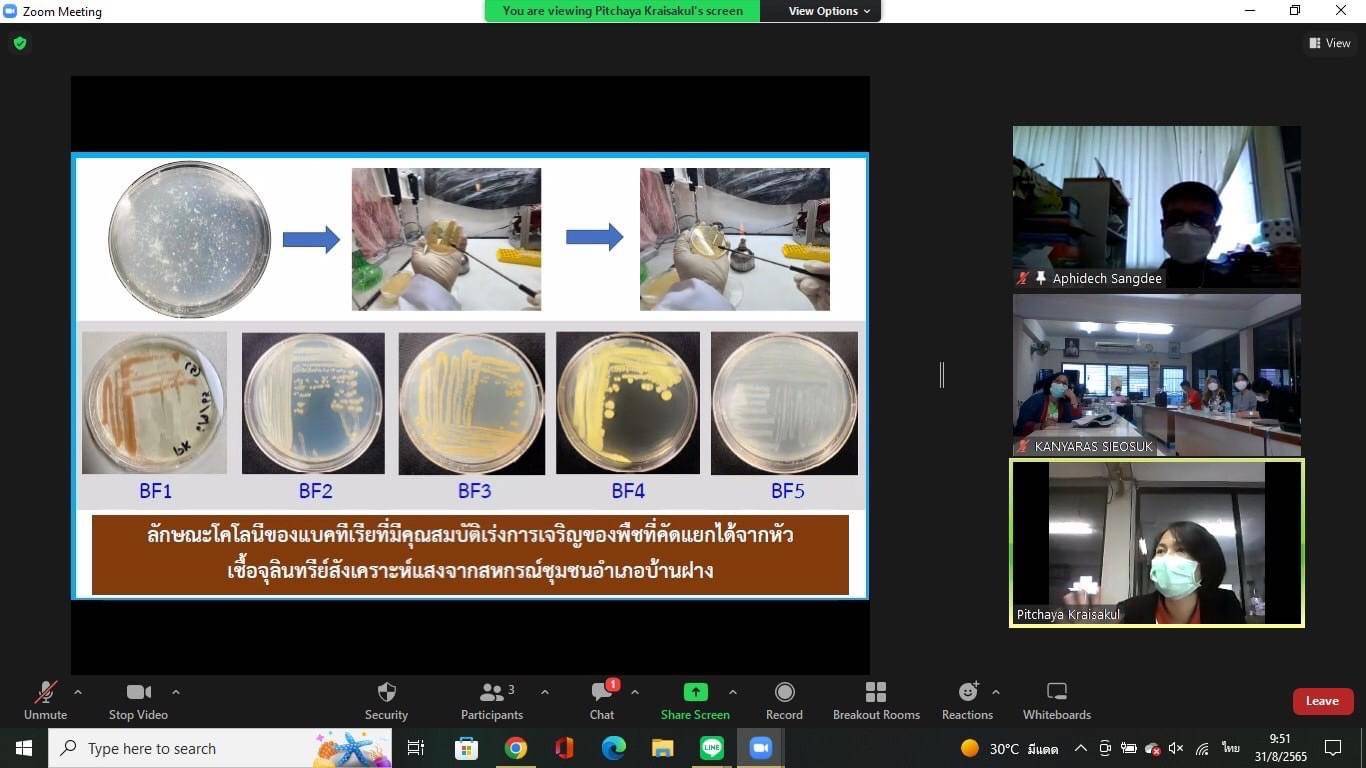Start recording with the Record button
Image resolution: width=1366 pixels, height=768 pixels.
[x=784, y=693]
